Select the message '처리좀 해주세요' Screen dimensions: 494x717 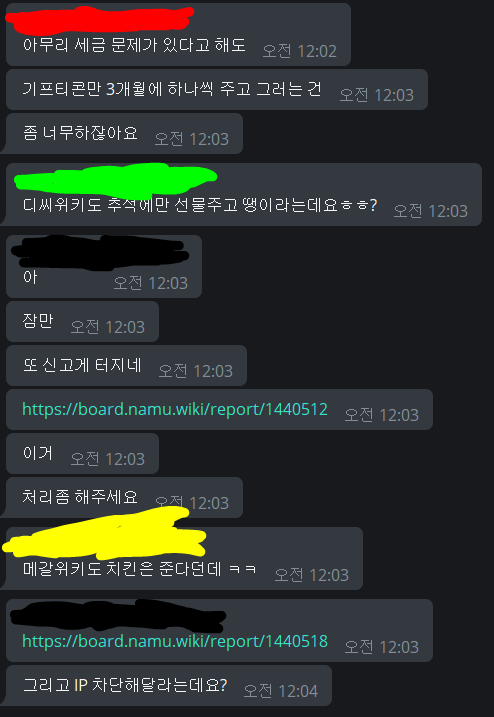(x=80, y=497)
